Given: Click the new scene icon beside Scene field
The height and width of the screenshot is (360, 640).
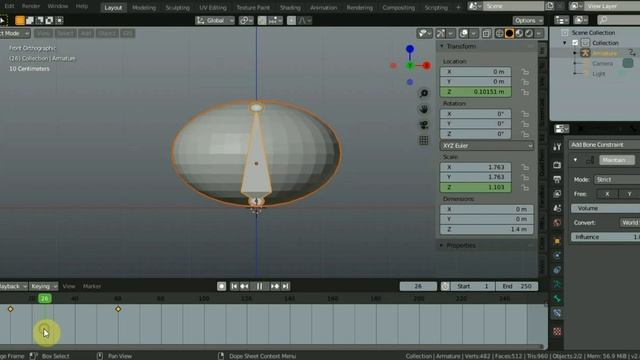Looking at the screenshot, I should (x=550, y=6).
